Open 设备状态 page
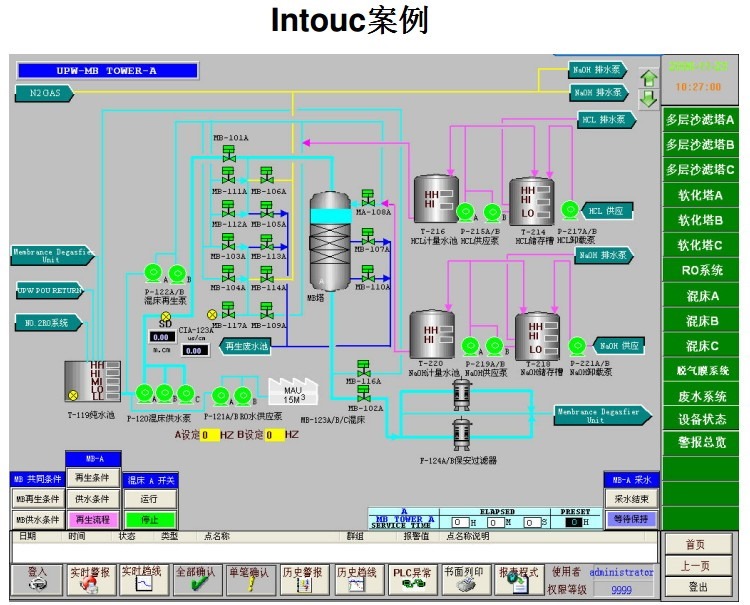The height and width of the screenshot is (605, 750). [700, 419]
